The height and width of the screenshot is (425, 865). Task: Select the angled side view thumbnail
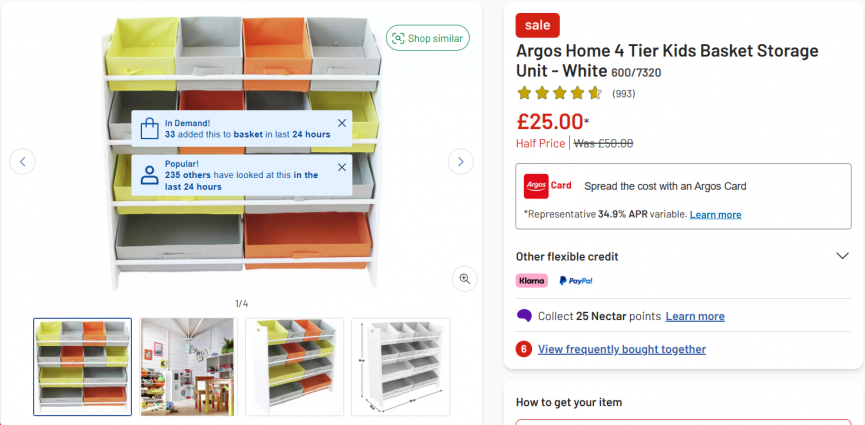[x=294, y=366]
